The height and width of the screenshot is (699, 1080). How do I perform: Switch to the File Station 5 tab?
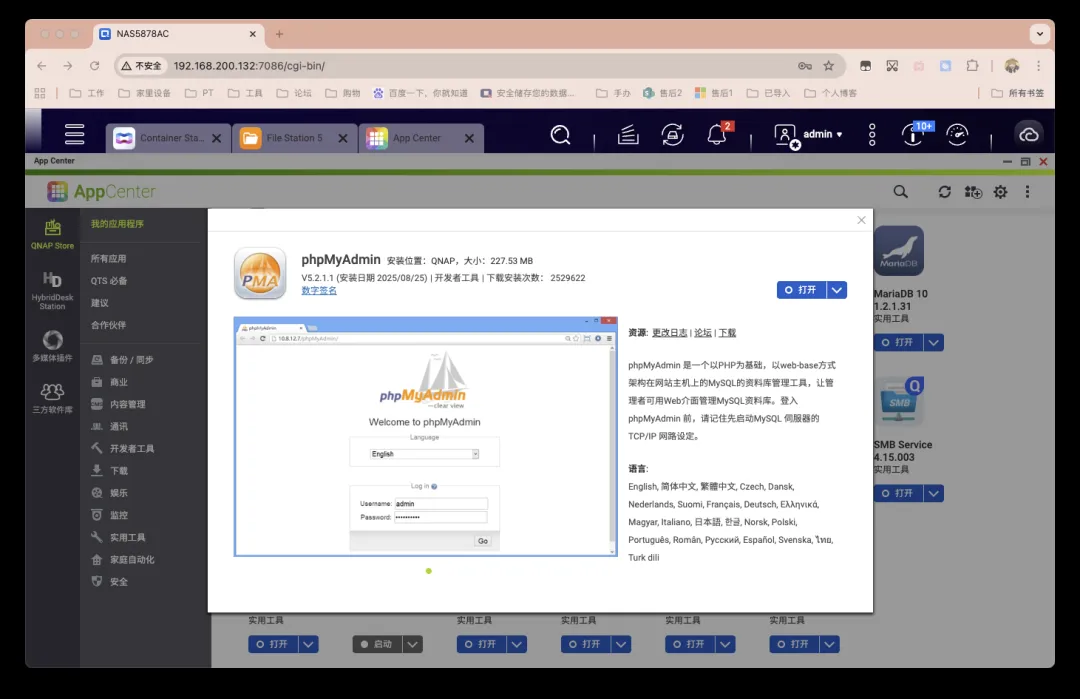[293, 138]
